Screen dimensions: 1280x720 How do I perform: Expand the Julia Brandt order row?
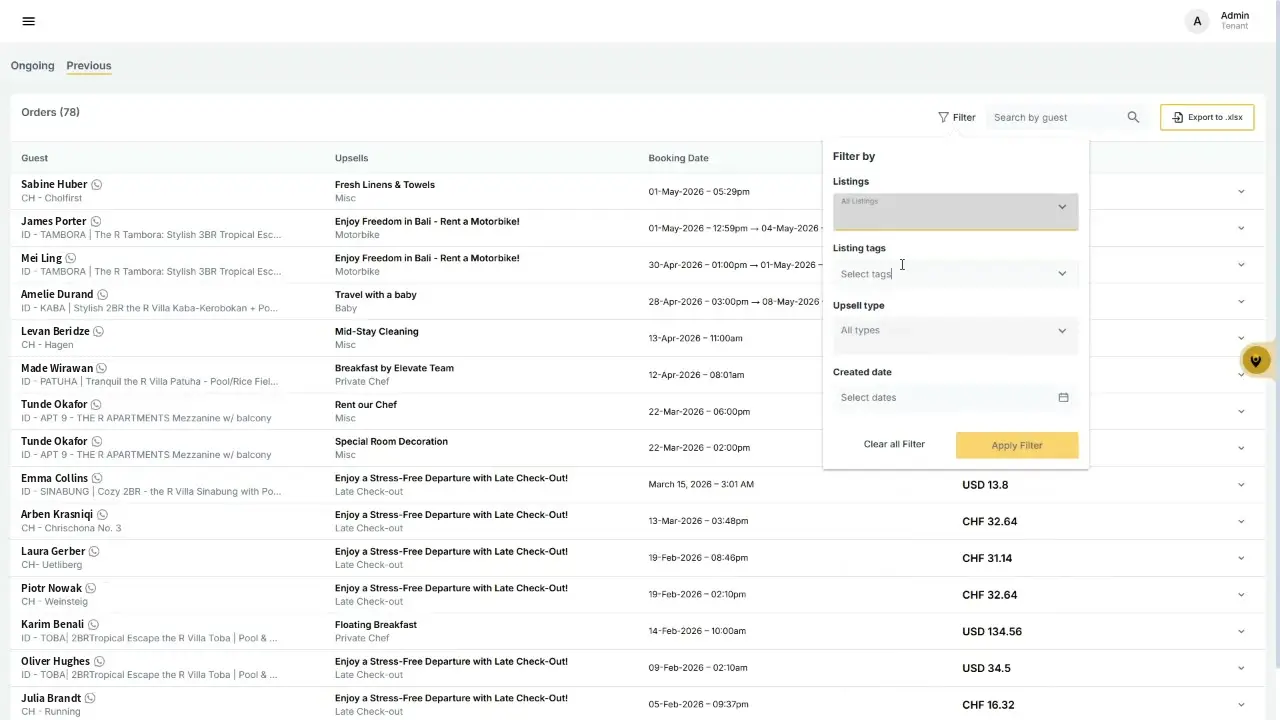(x=1241, y=704)
